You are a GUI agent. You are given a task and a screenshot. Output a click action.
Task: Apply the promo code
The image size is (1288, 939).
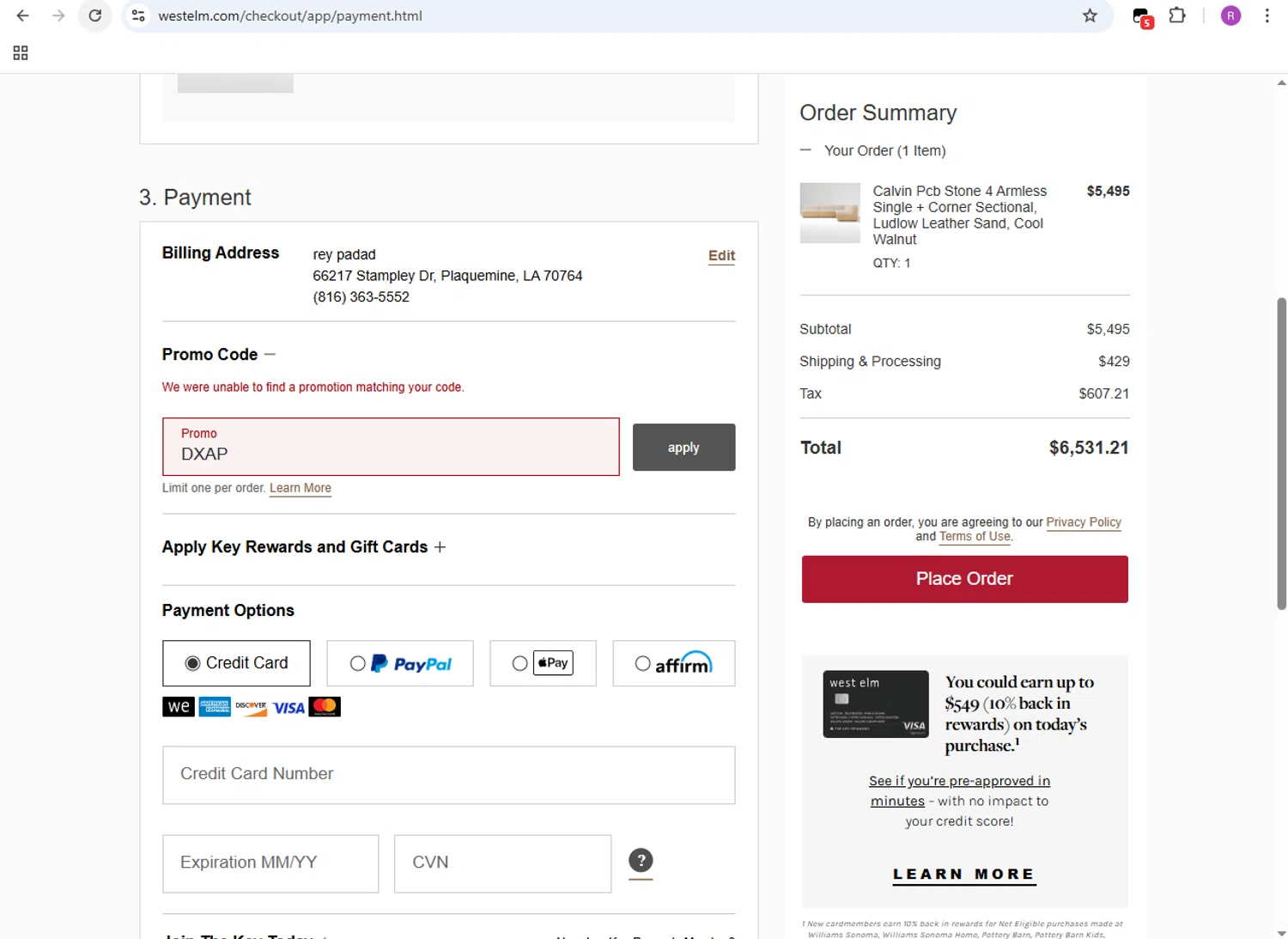click(683, 448)
